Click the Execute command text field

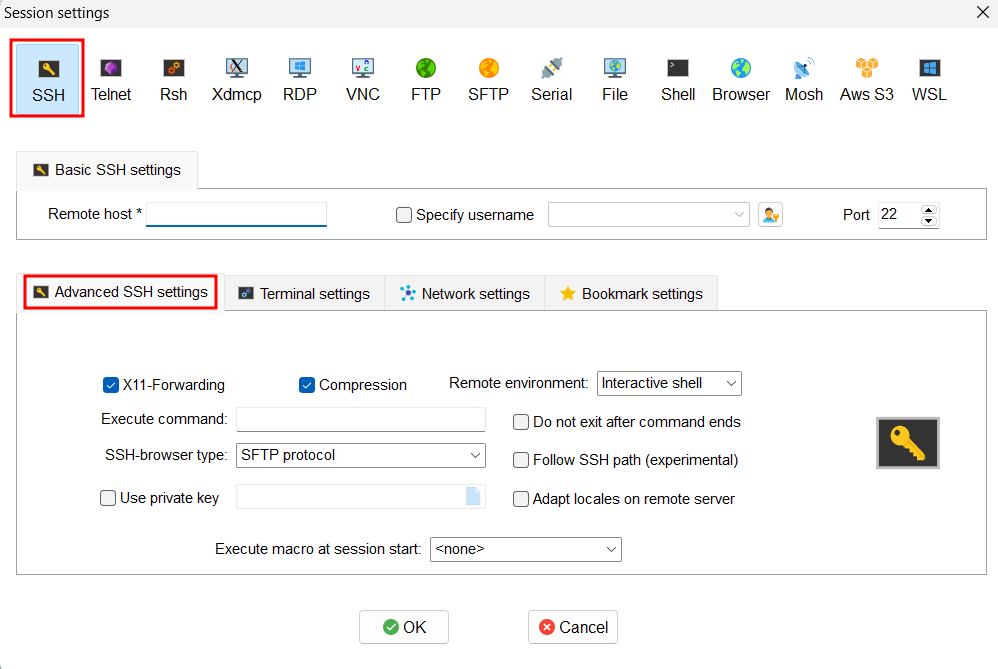coord(361,419)
